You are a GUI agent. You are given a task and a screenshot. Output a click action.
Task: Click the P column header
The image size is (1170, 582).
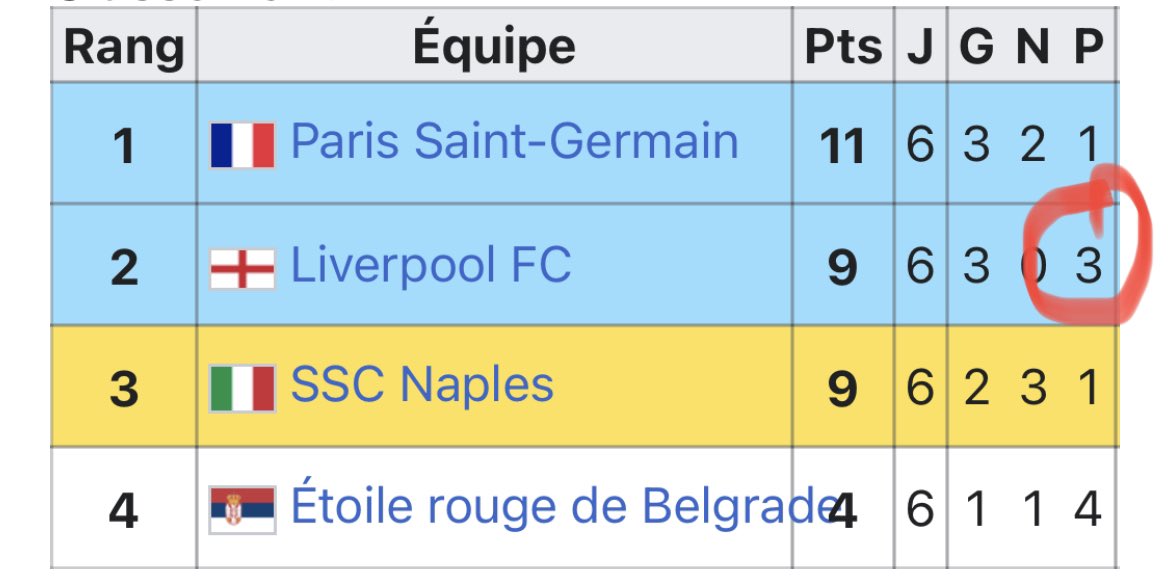(x=1088, y=46)
